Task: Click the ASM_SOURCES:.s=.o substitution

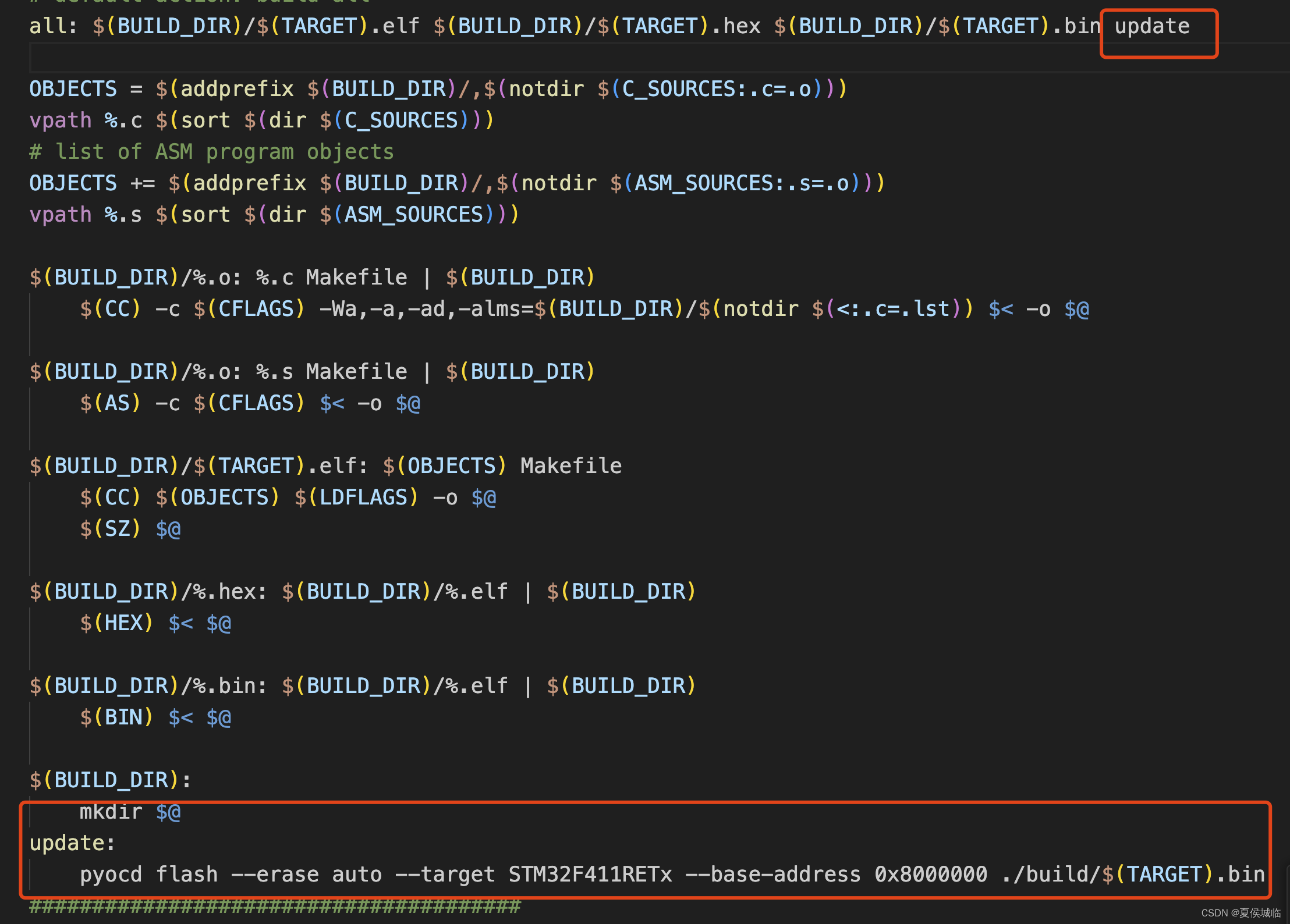Action: click(x=742, y=183)
